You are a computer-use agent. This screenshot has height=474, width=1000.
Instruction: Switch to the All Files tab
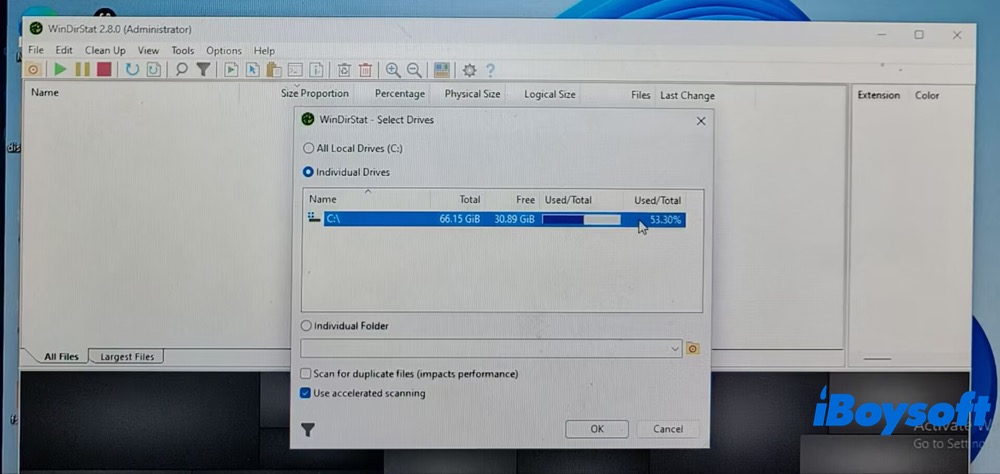pos(61,357)
